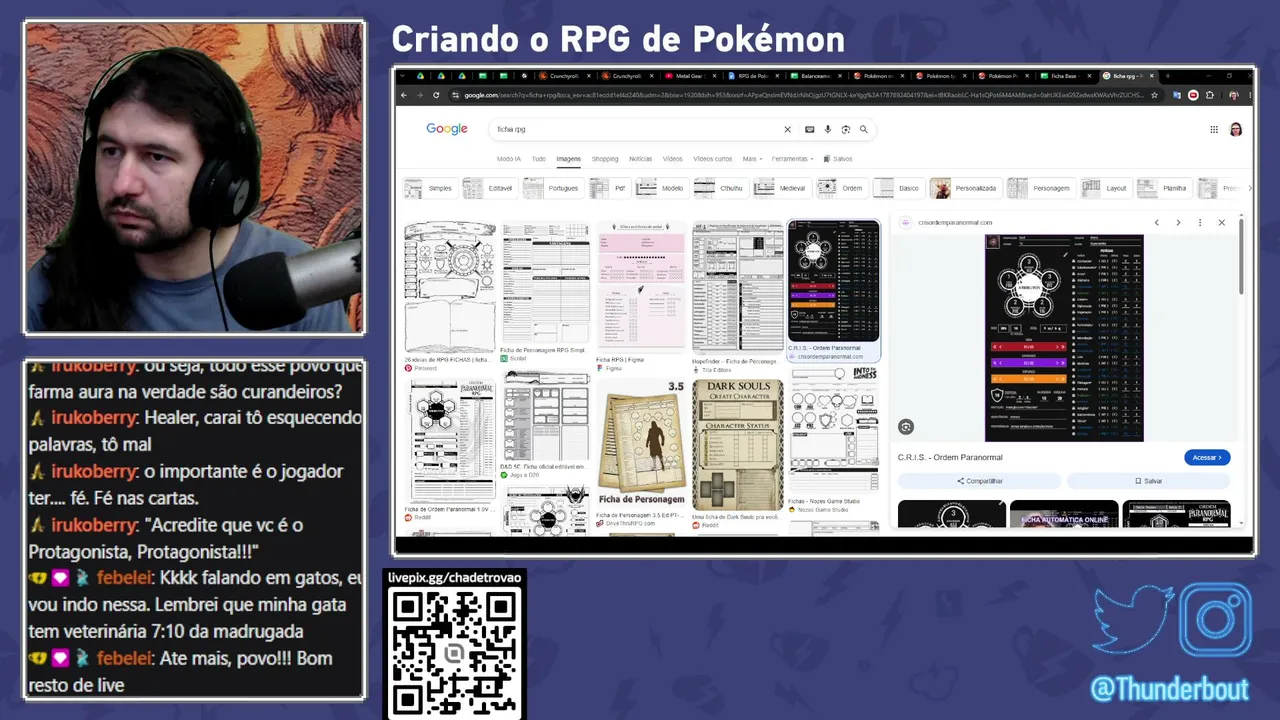
Task: Open the Modo IA search mode
Action: pyautogui.click(x=509, y=159)
